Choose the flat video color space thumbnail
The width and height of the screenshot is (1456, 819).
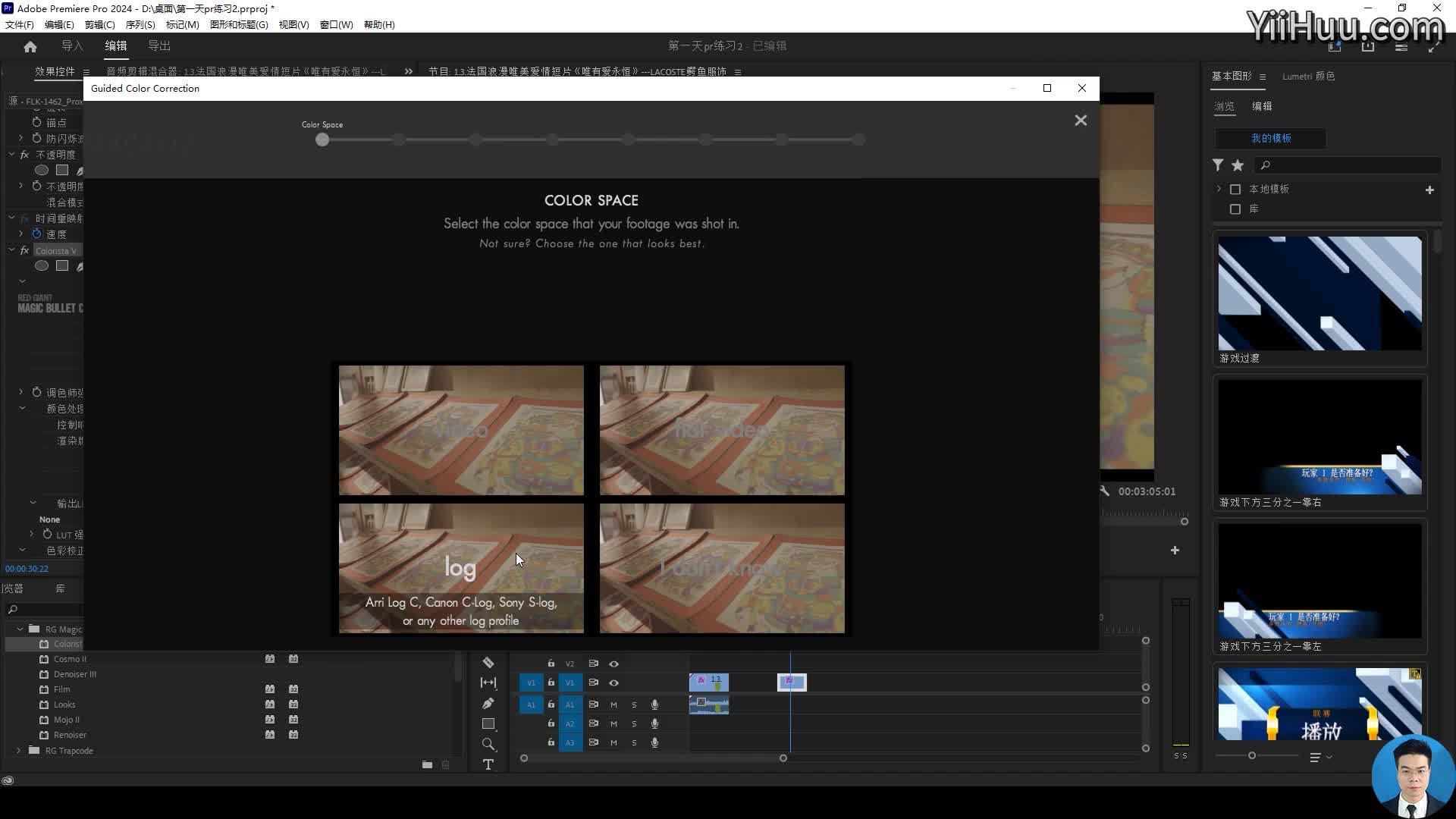click(x=722, y=431)
